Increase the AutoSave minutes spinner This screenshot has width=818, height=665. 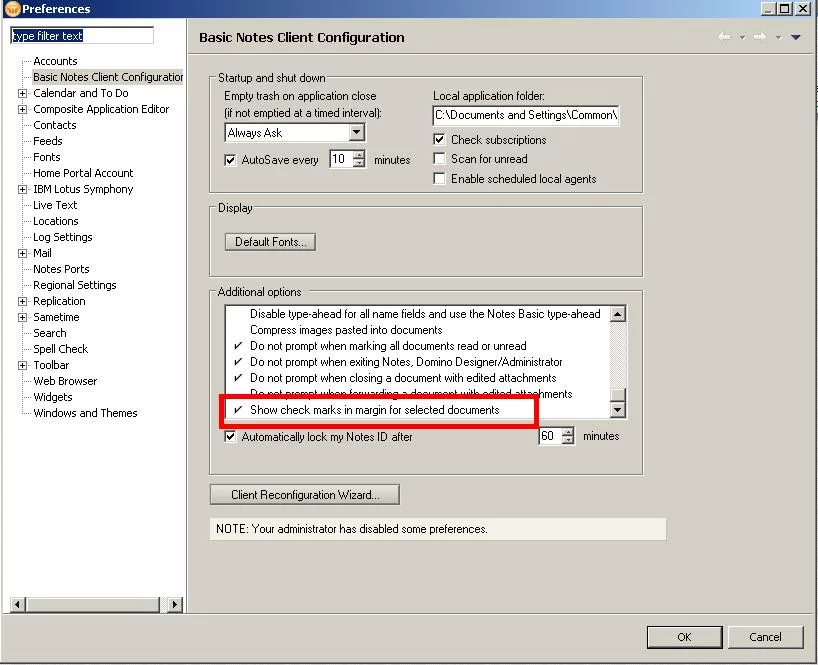click(359, 155)
